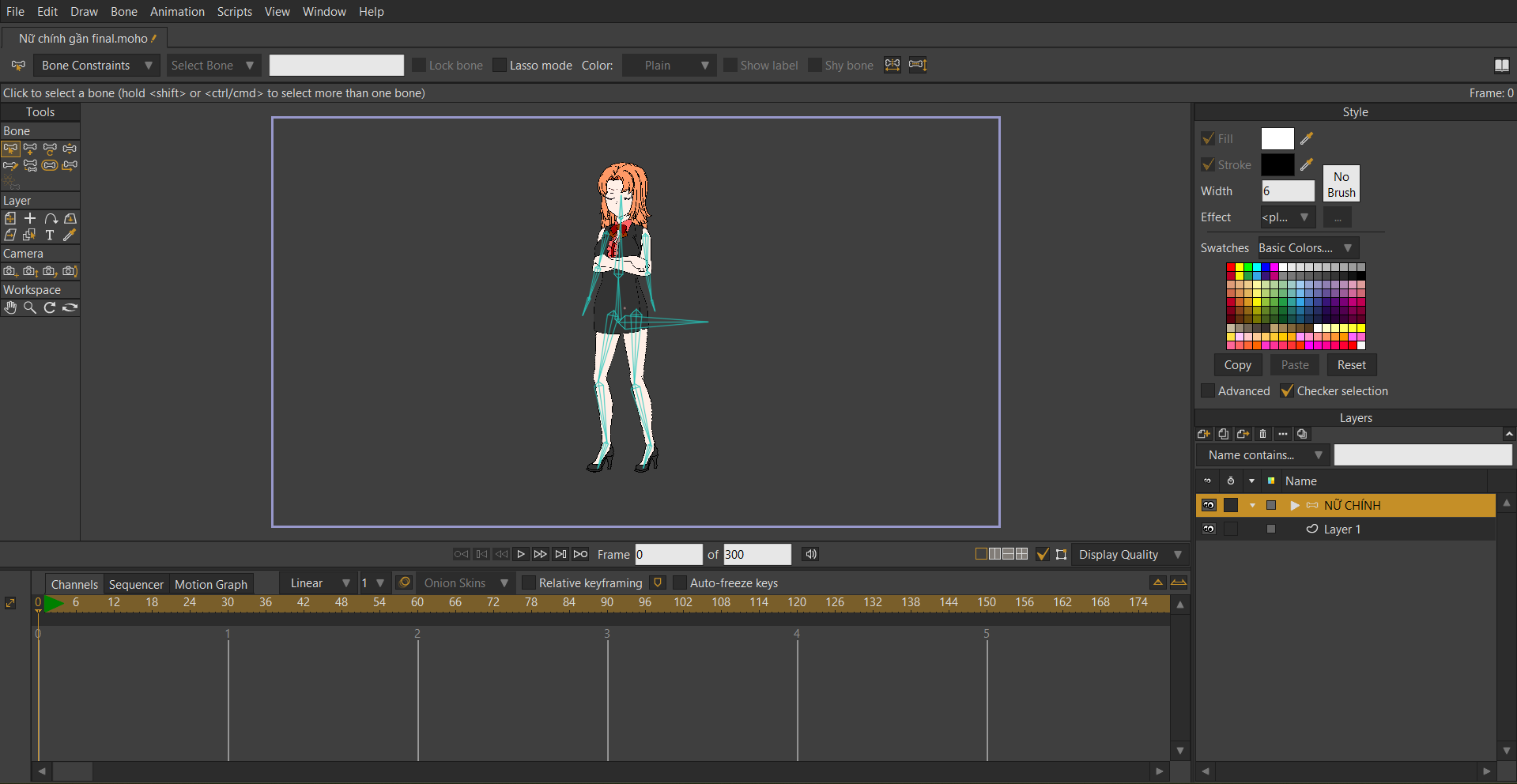
Task: Click the delete layer trash icon
Action: point(1262,434)
